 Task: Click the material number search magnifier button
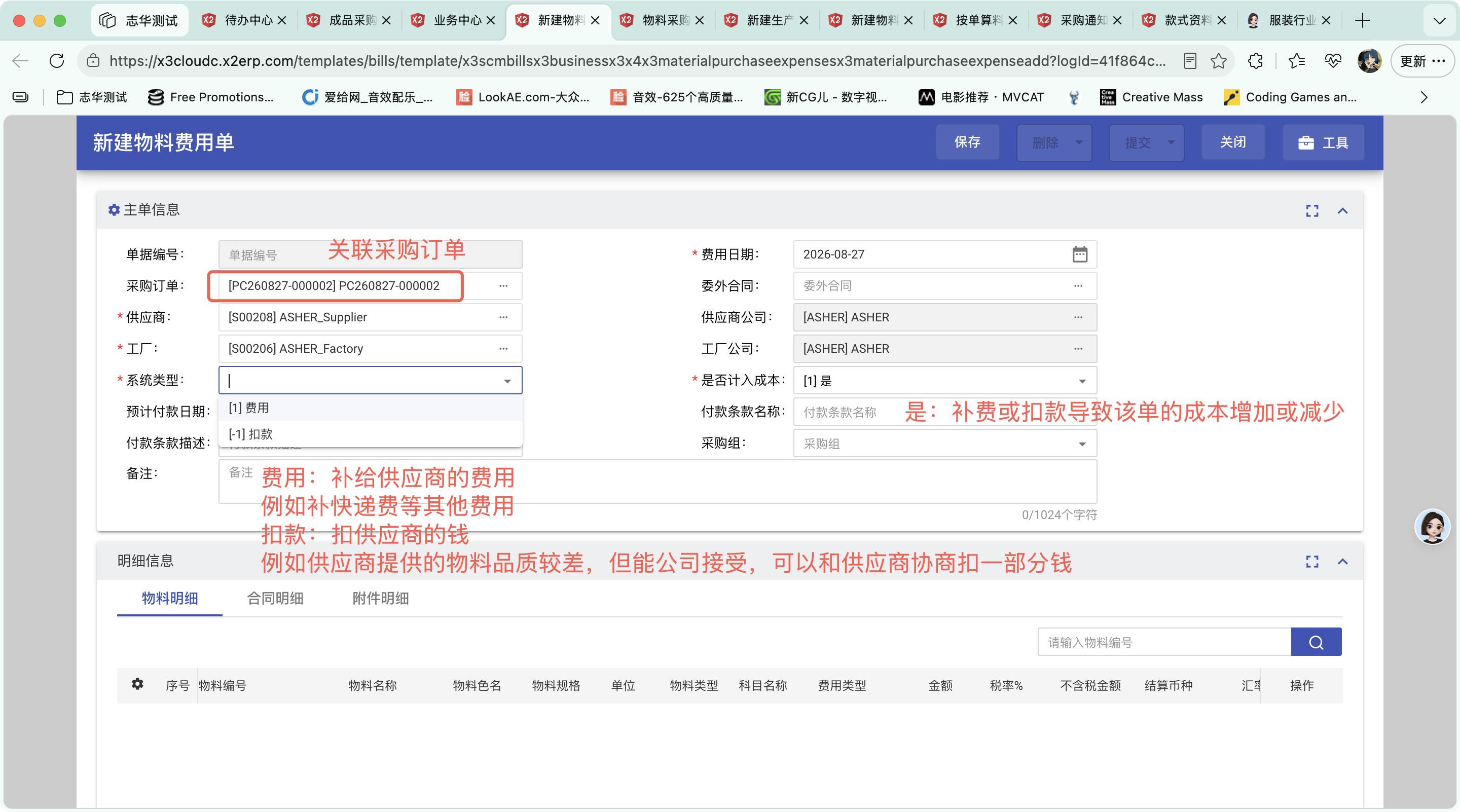tap(1316, 642)
